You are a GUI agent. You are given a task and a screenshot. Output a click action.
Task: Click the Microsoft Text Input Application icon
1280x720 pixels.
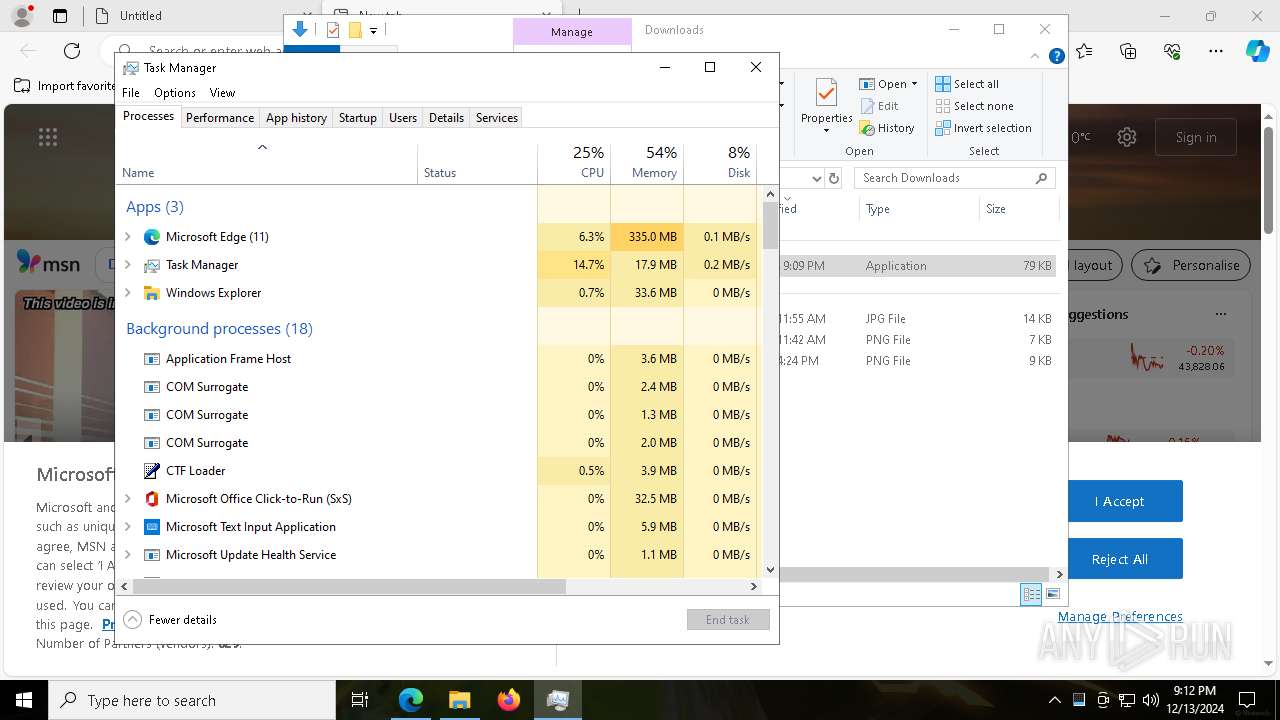tap(152, 527)
